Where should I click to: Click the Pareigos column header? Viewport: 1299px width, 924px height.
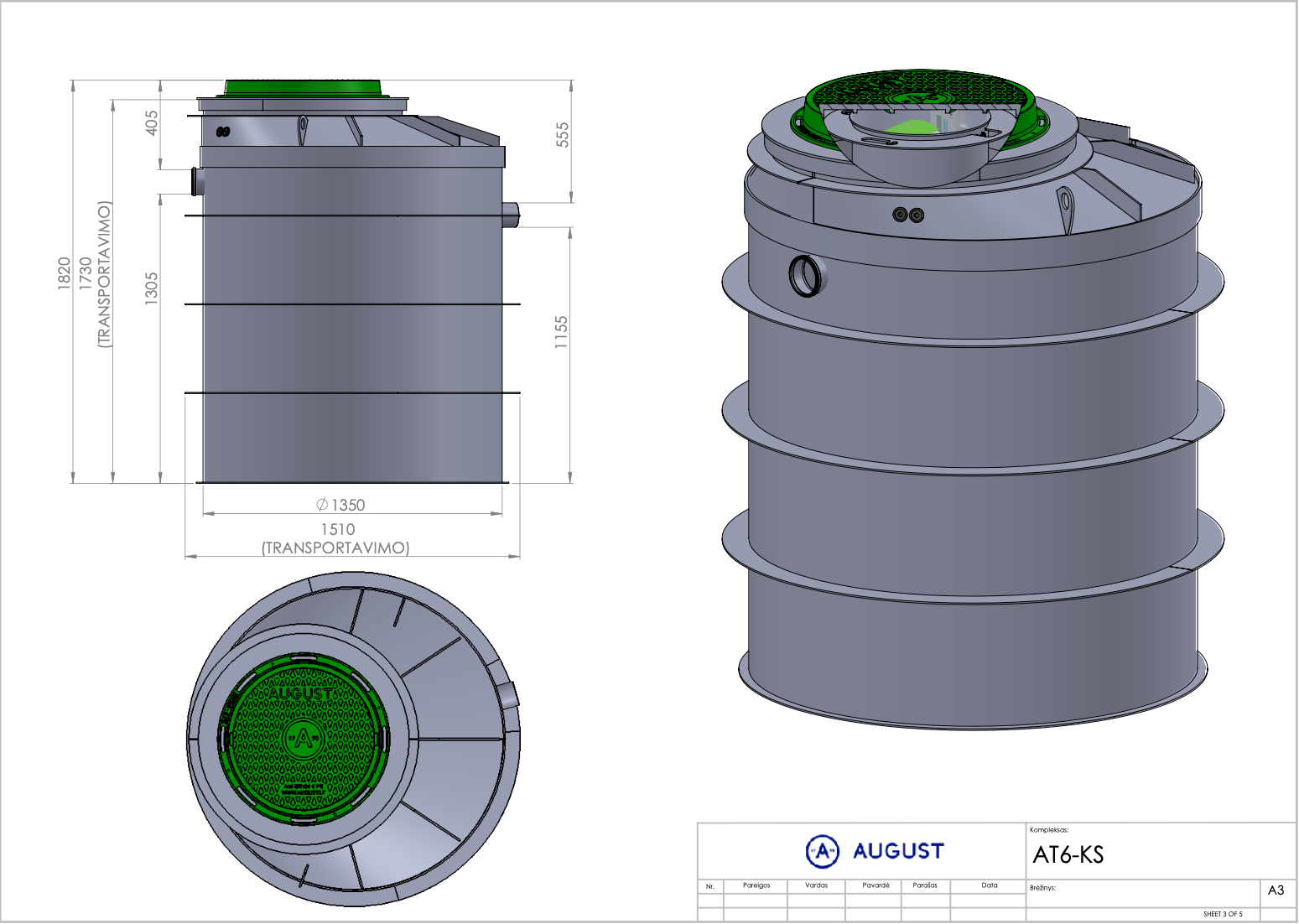pyautogui.click(x=756, y=885)
